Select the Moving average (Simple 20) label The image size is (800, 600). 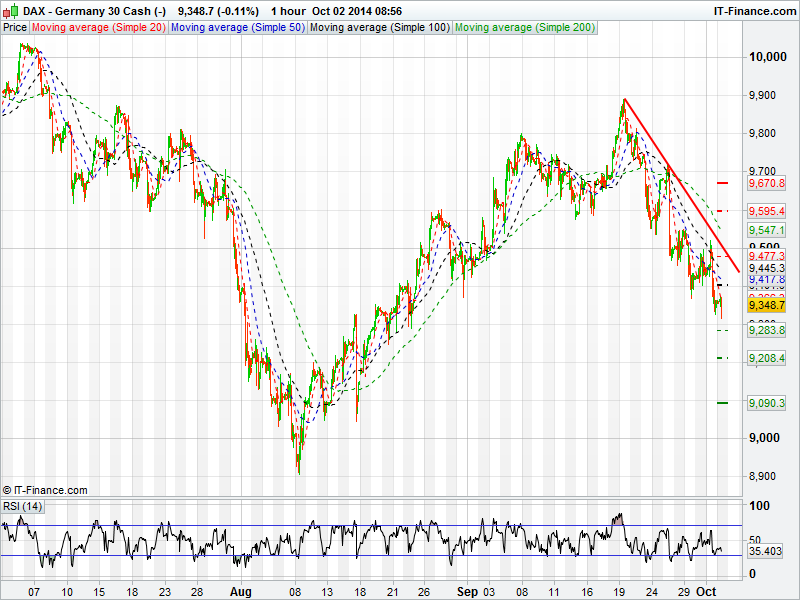(99, 28)
